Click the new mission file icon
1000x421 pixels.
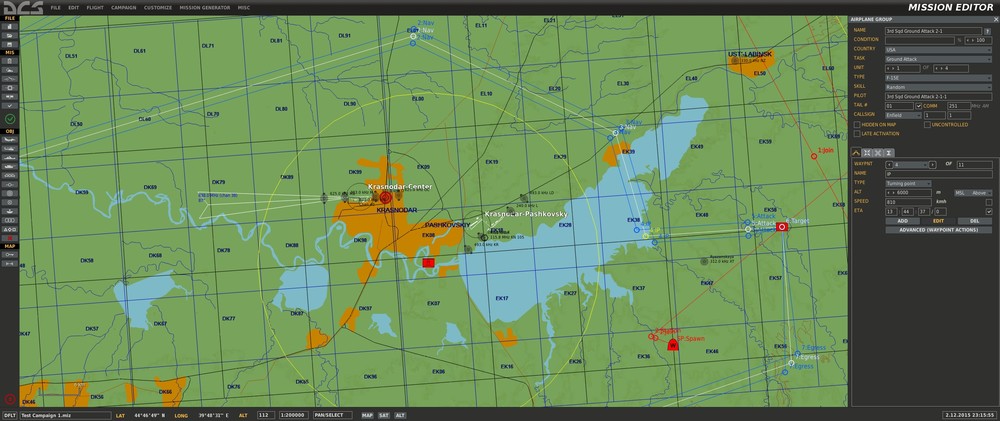pos(10,26)
